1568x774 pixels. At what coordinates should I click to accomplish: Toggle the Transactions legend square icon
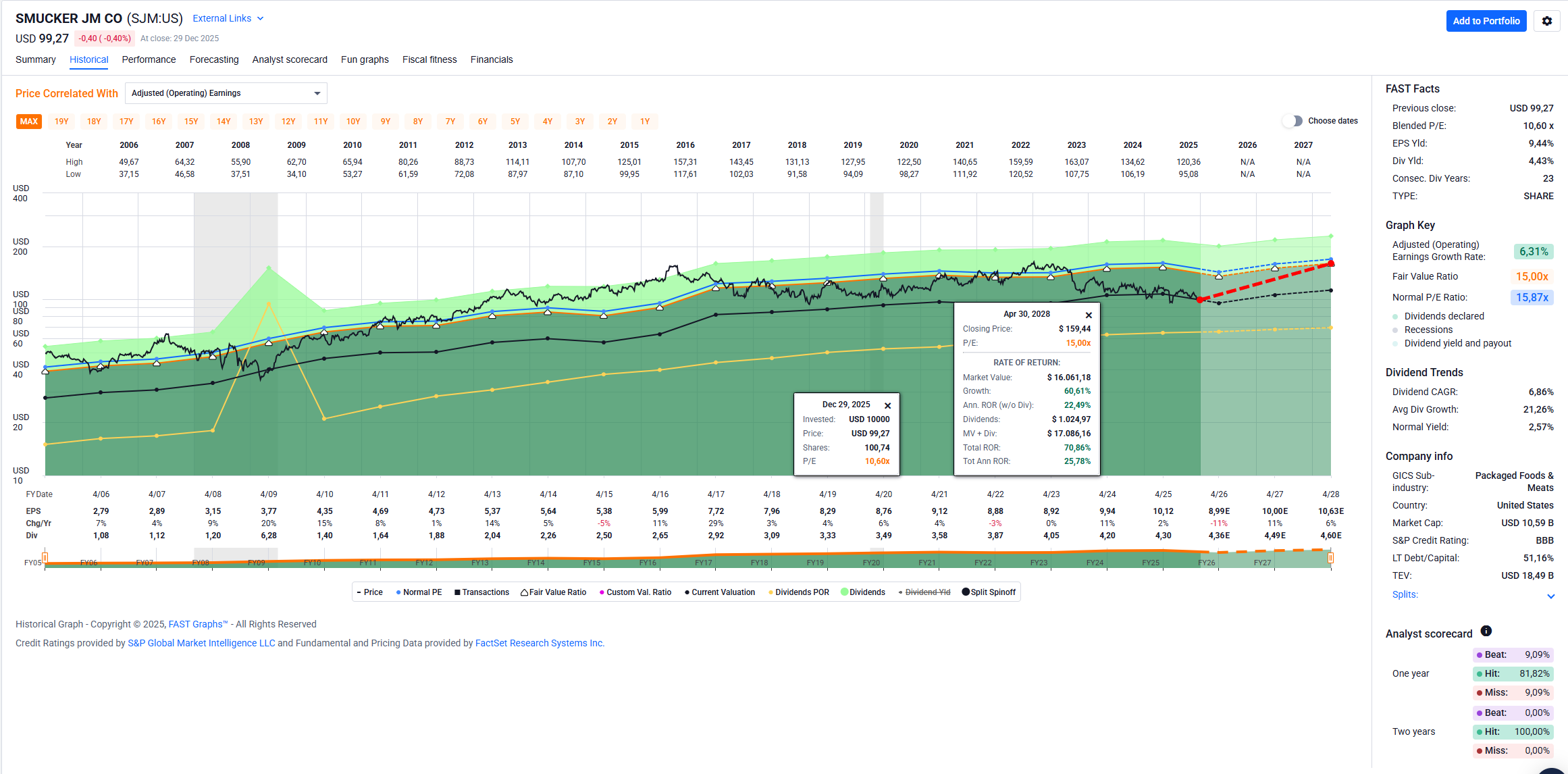[x=457, y=592]
